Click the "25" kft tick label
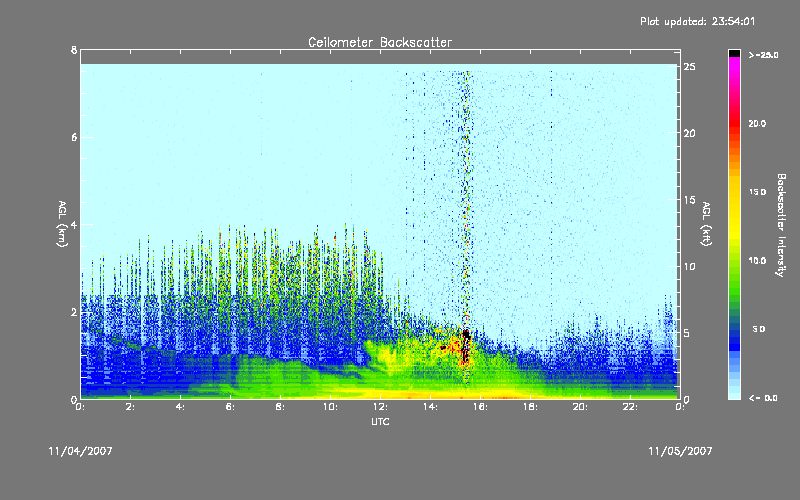800x500 pixels. point(690,67)
